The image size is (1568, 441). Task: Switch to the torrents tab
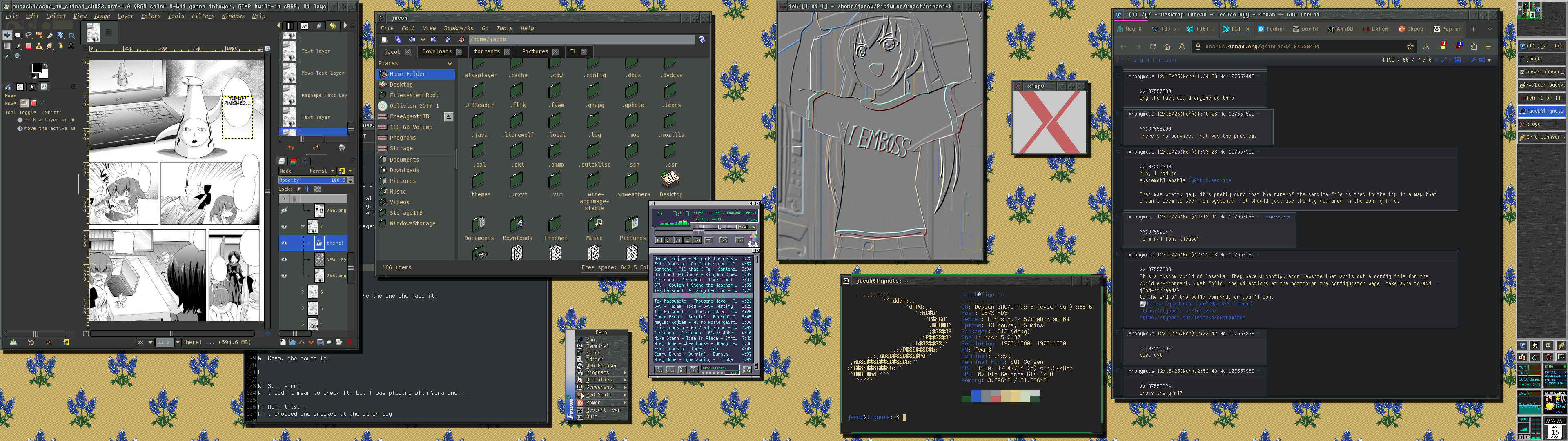pyautogui.click(x=486, y=52)
